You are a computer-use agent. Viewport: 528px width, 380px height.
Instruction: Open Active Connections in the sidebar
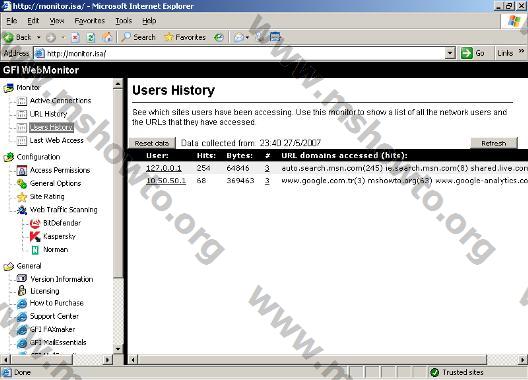(60, 100)
